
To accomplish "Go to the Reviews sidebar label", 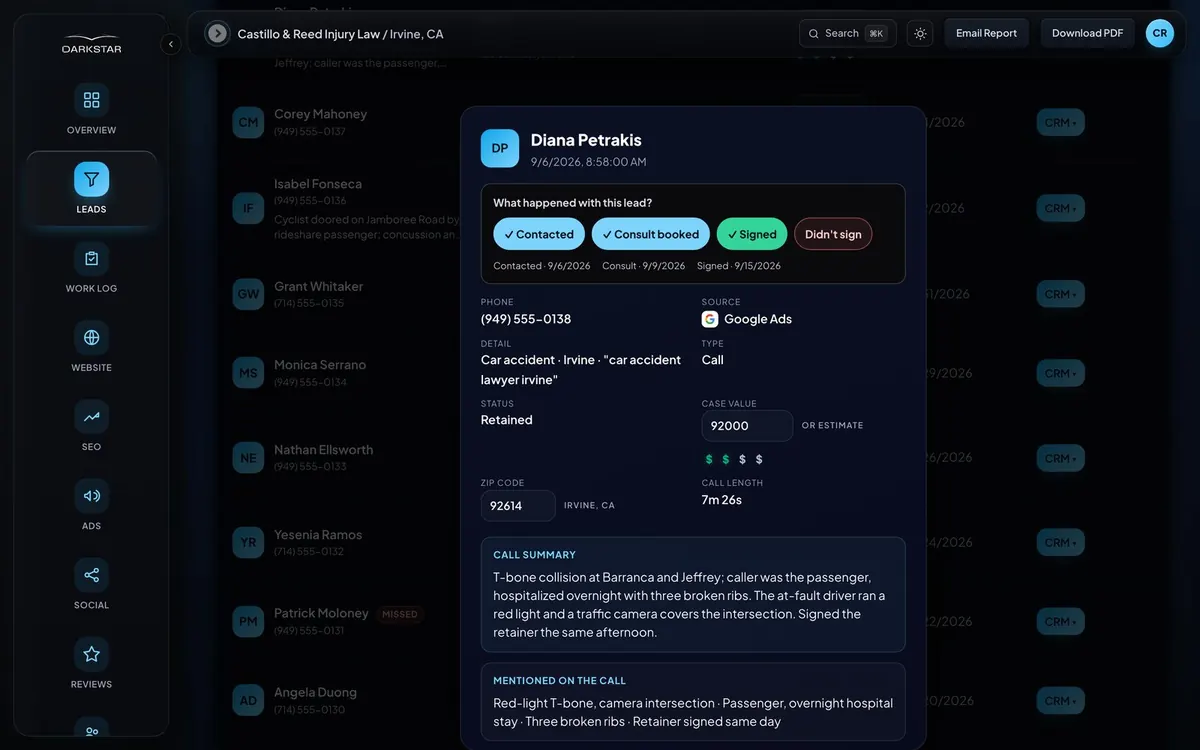I will pos(91,684).
